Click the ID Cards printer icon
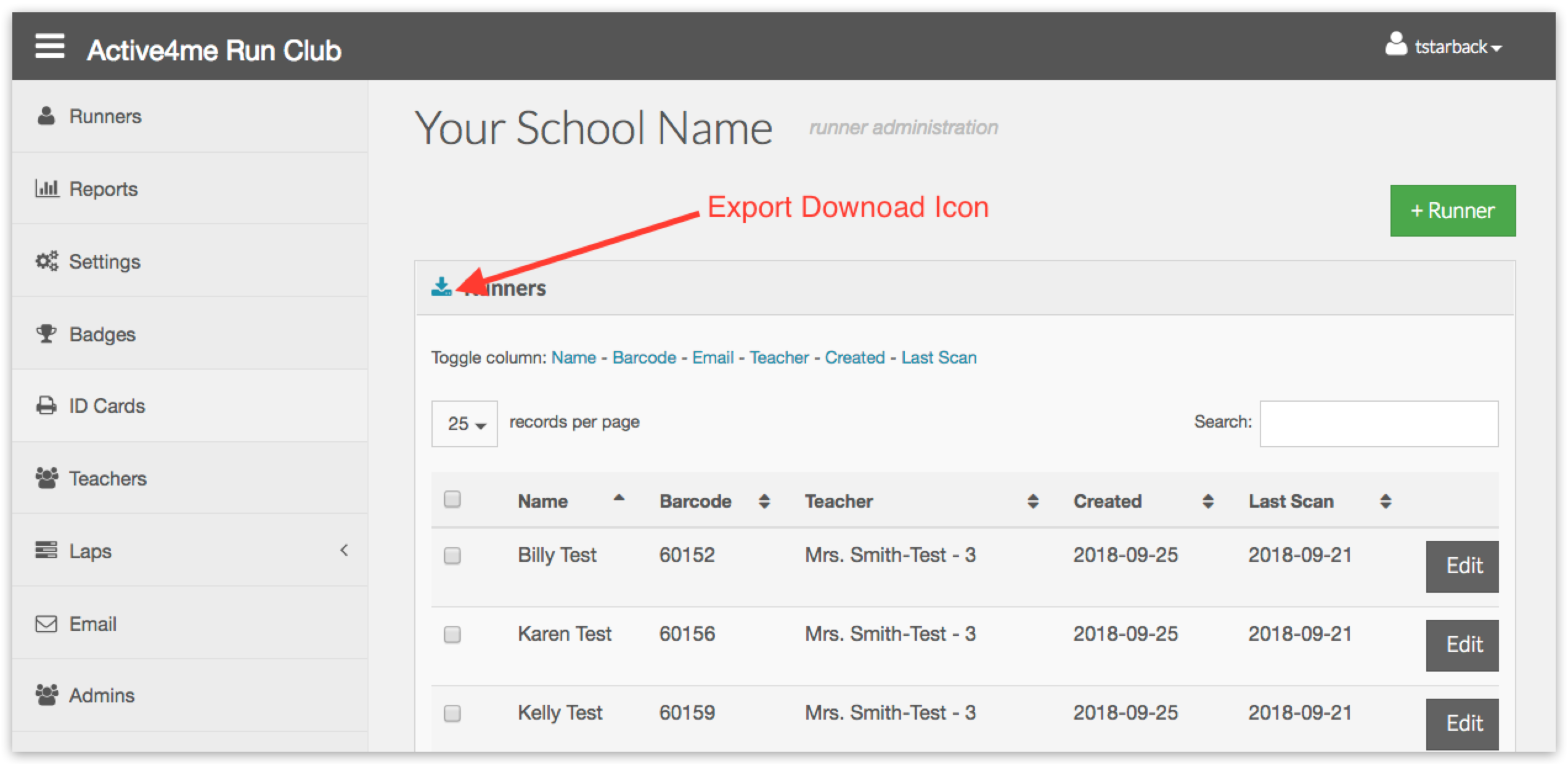The image size is (1568, 764). click(46, 406)
